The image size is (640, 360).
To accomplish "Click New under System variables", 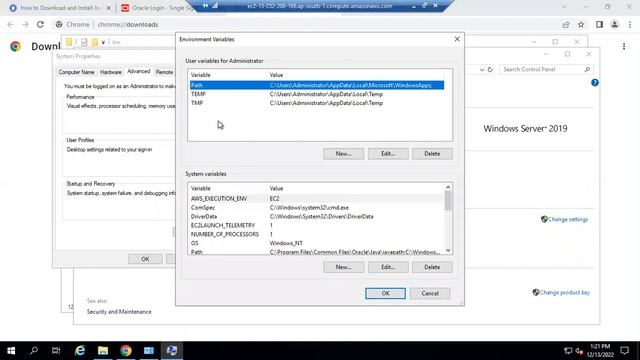I will (x=343, y=267).
